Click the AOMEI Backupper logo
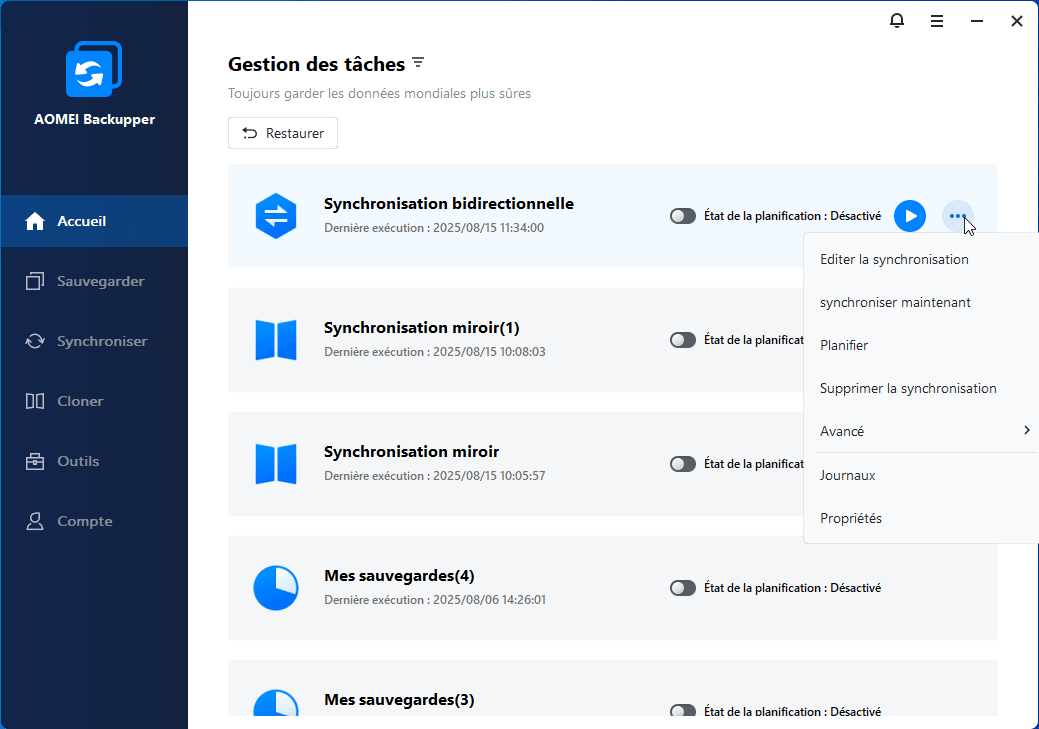Image resolution: width=1039 pixels, height=729 pixels. (x=94, y=69)
